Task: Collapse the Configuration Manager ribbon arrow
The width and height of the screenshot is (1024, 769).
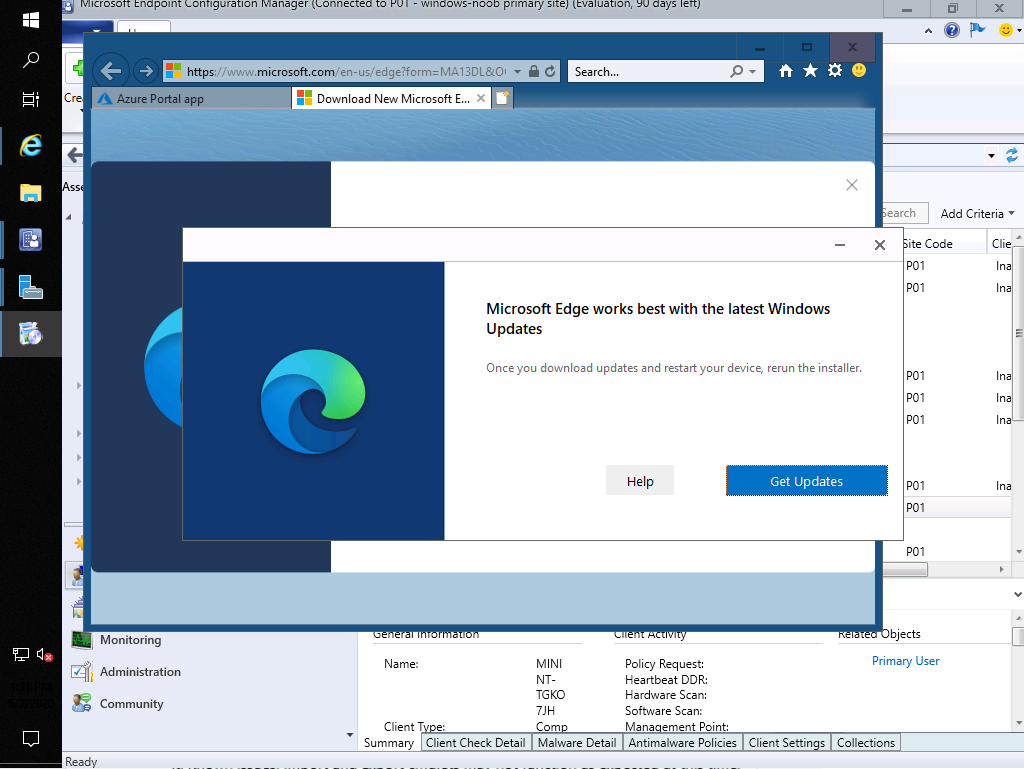Action: (x=928, y=31)
